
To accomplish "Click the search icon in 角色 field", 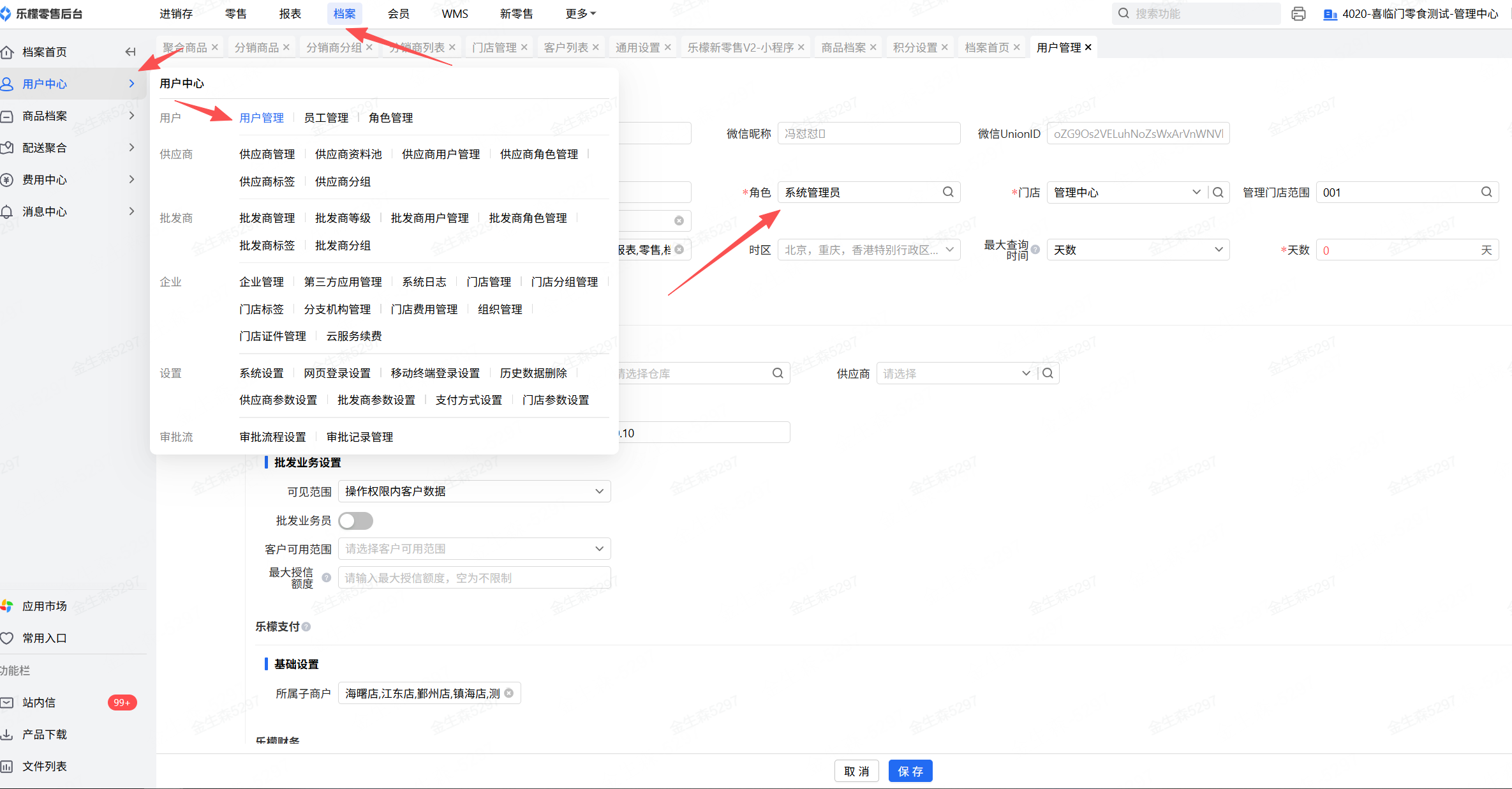I will coord(948,192).
